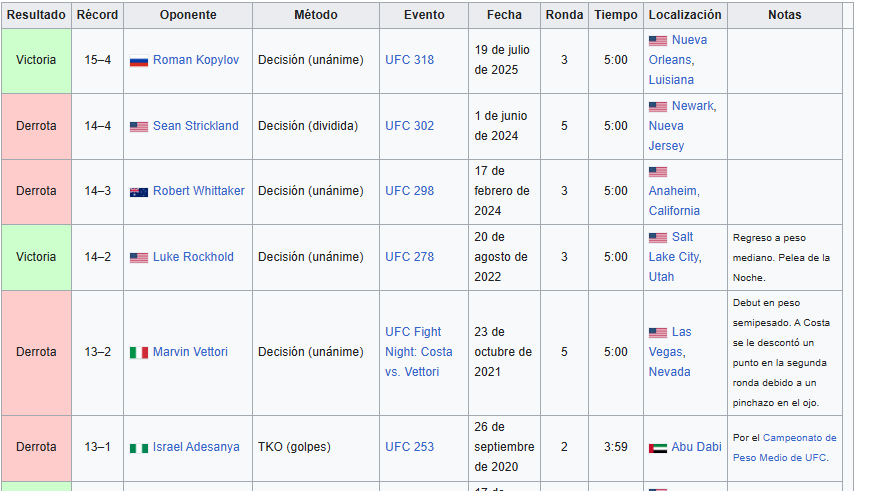
Task: Click the US flag next to Salt Lake City
Action: (x=658, y=238)
